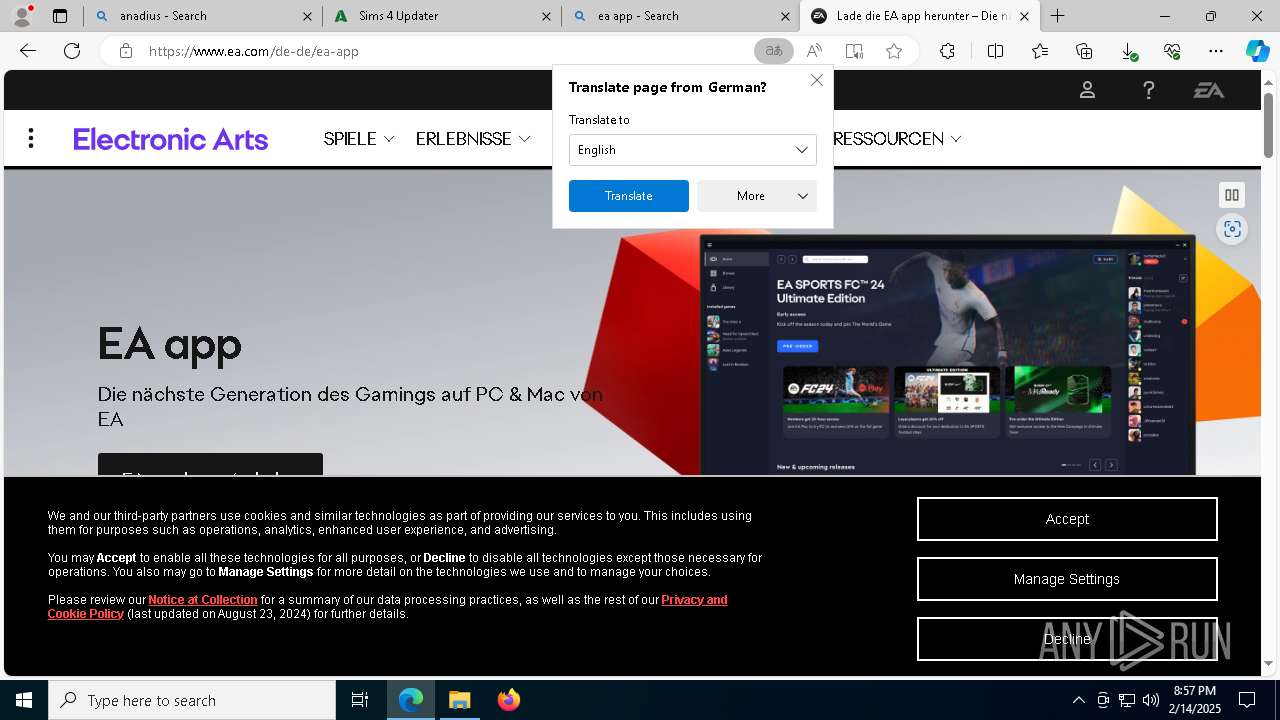Open Immersive Reader icon
The width and height of the screenshot is (1280, 720).
pos(854,51)
